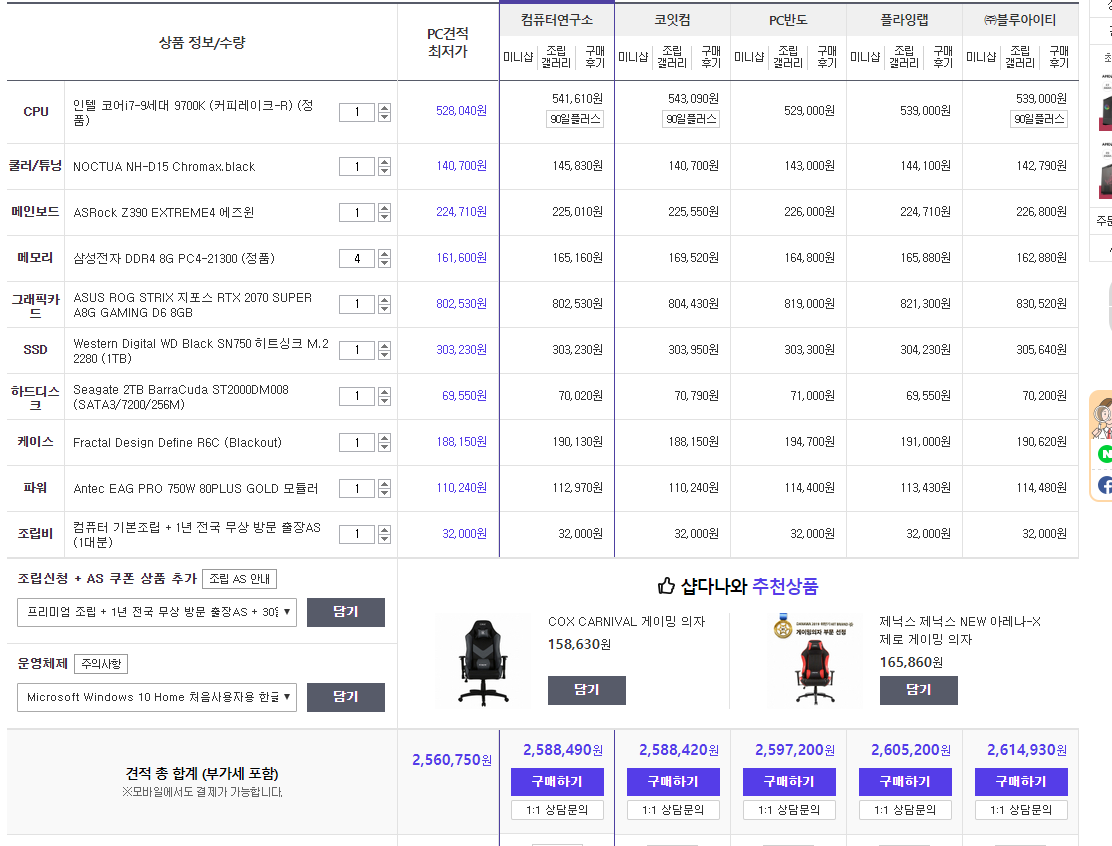Click the COX CARNIVAL gaming chair image
Image resolution: width=1112 pixels, height=846 pixels.
(484, 659)
